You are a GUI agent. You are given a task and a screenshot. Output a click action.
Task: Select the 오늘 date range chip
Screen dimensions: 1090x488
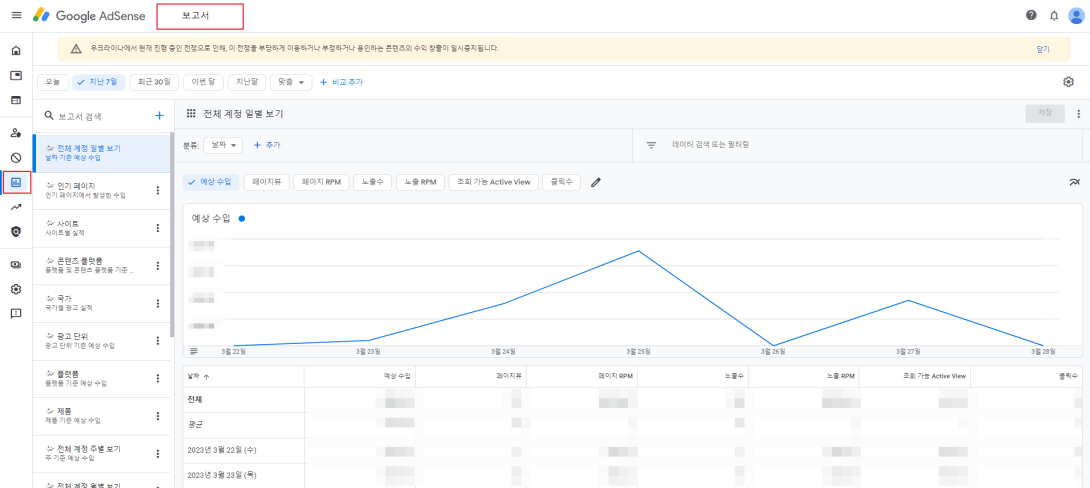tap(53, 82)
